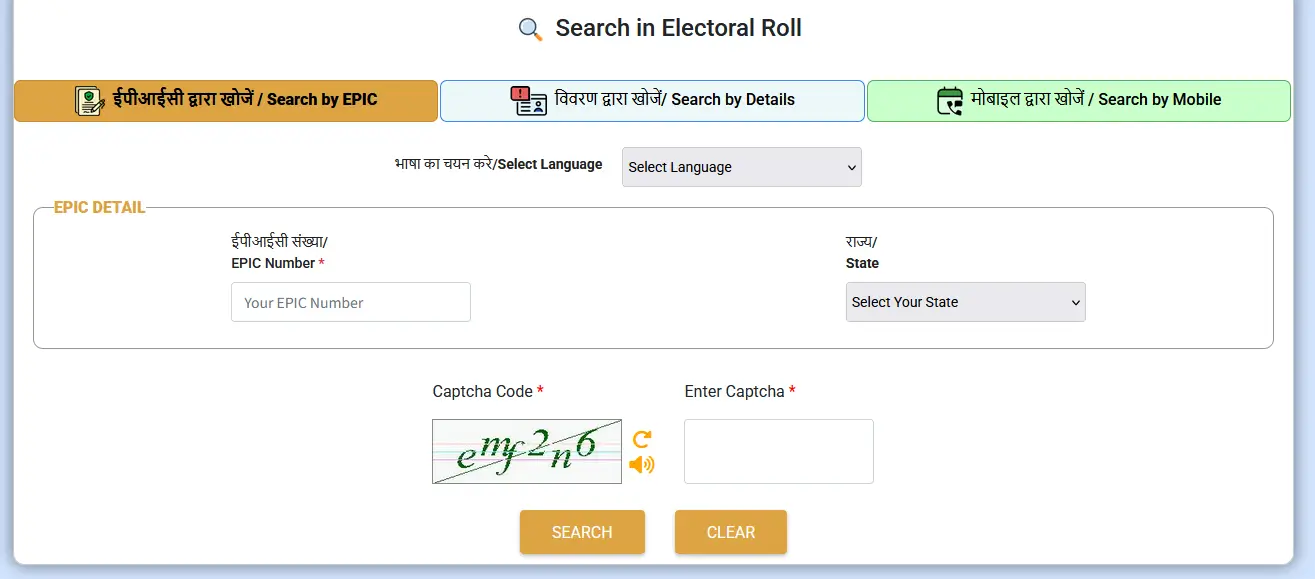The image size is (1315, 579).
Task: Click the mobile calendar icon on Search by Mobile tab
Action: click(950, 100)
